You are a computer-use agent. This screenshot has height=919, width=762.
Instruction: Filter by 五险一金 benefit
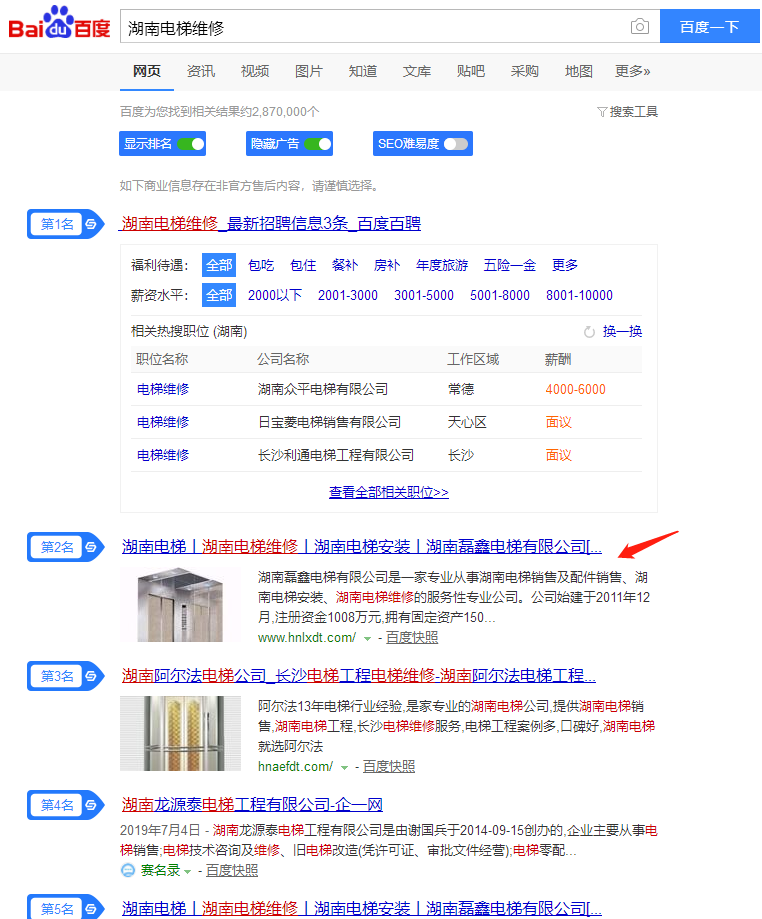tap(510, 266)
